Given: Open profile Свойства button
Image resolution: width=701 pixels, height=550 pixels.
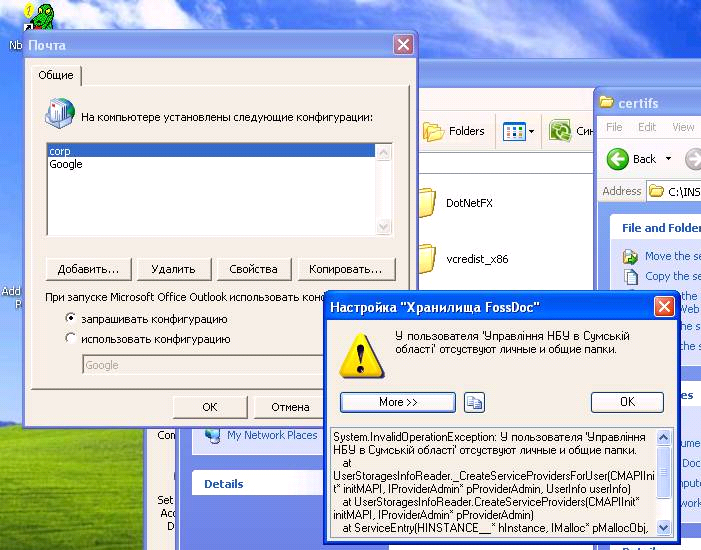Looking at the screenshot, I should (x=253, y=269).
